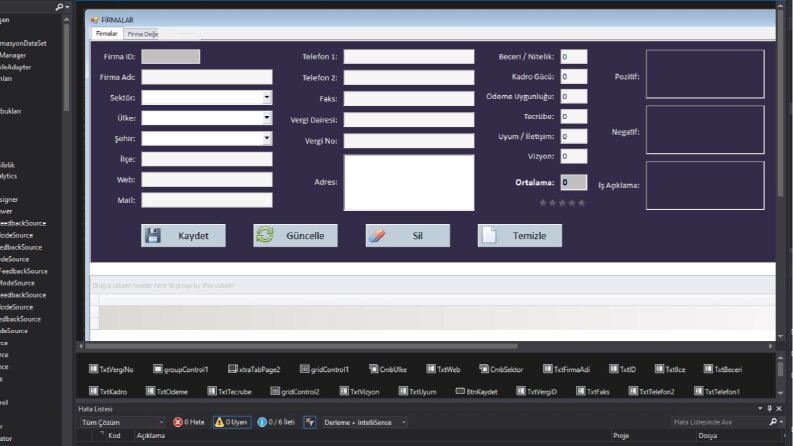The image size is (793, 446).
Task: Open error list search options arrow
Action: tap(781, 422)
